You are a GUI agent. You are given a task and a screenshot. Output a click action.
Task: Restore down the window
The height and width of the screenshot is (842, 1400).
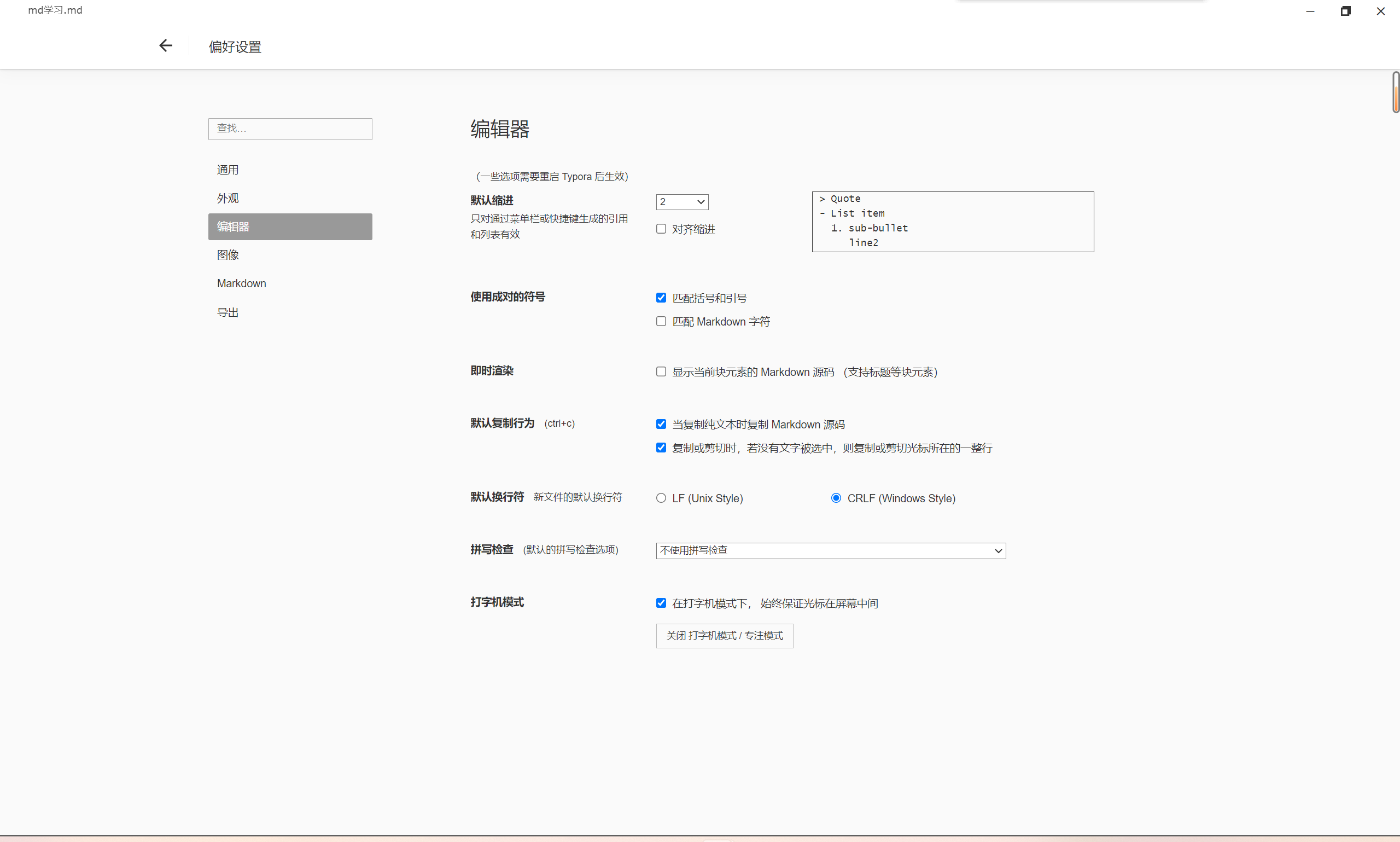(x=1345, y=11)
